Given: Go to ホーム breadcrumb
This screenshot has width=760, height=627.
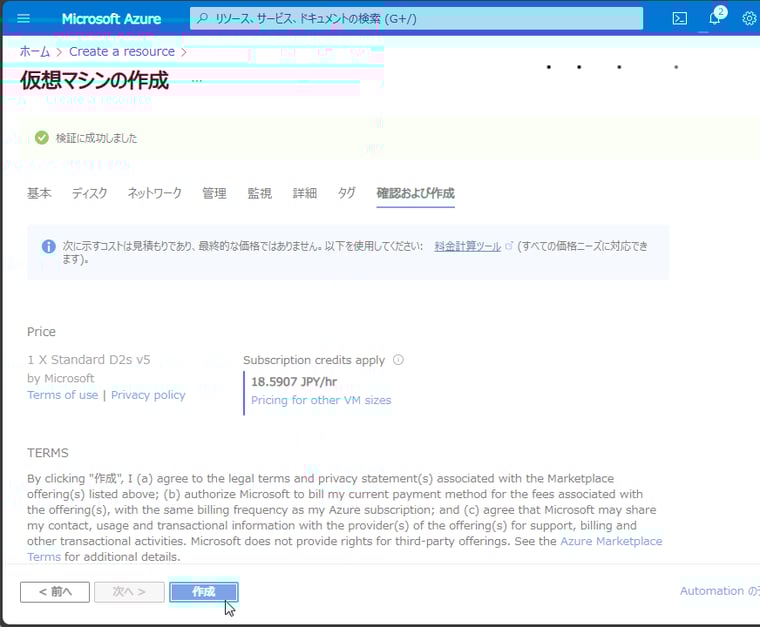Looking at the screenshot, I should 35,51.
